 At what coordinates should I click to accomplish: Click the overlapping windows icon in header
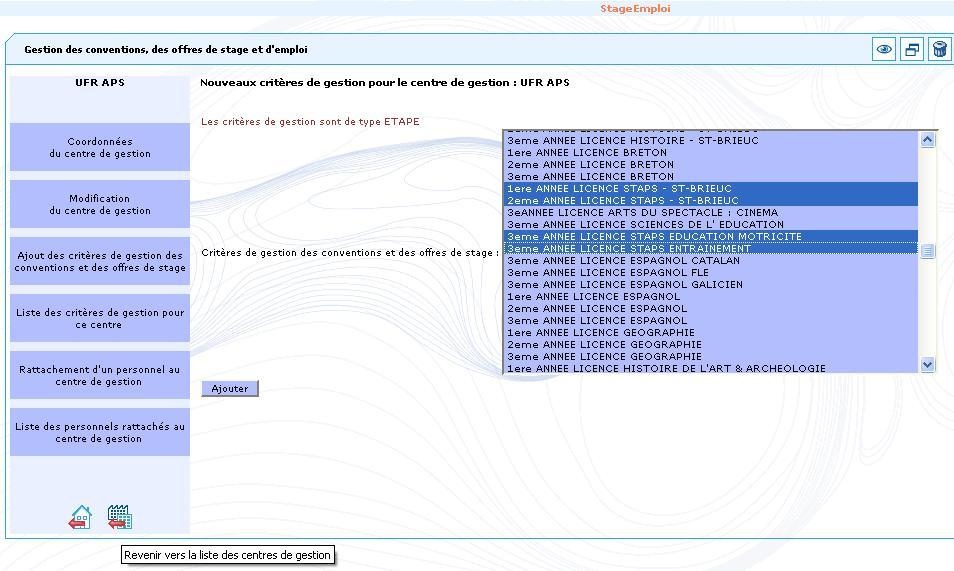[911, 50]
